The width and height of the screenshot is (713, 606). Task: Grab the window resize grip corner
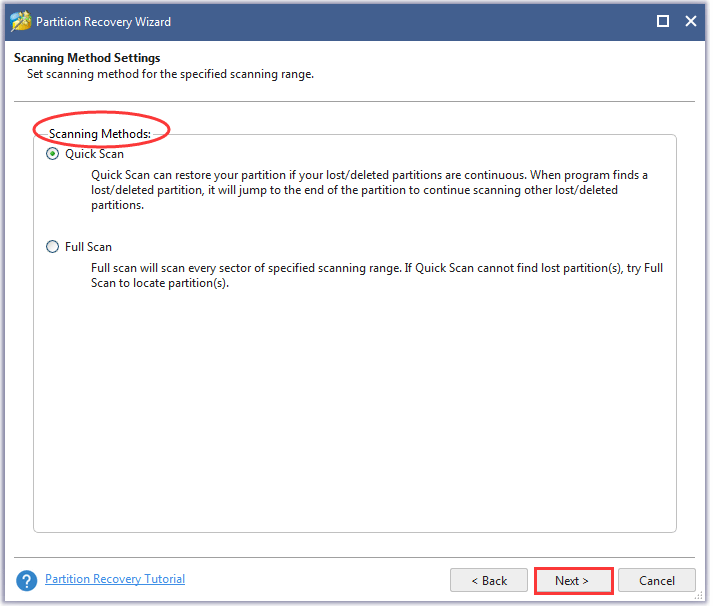pos(699,596)
